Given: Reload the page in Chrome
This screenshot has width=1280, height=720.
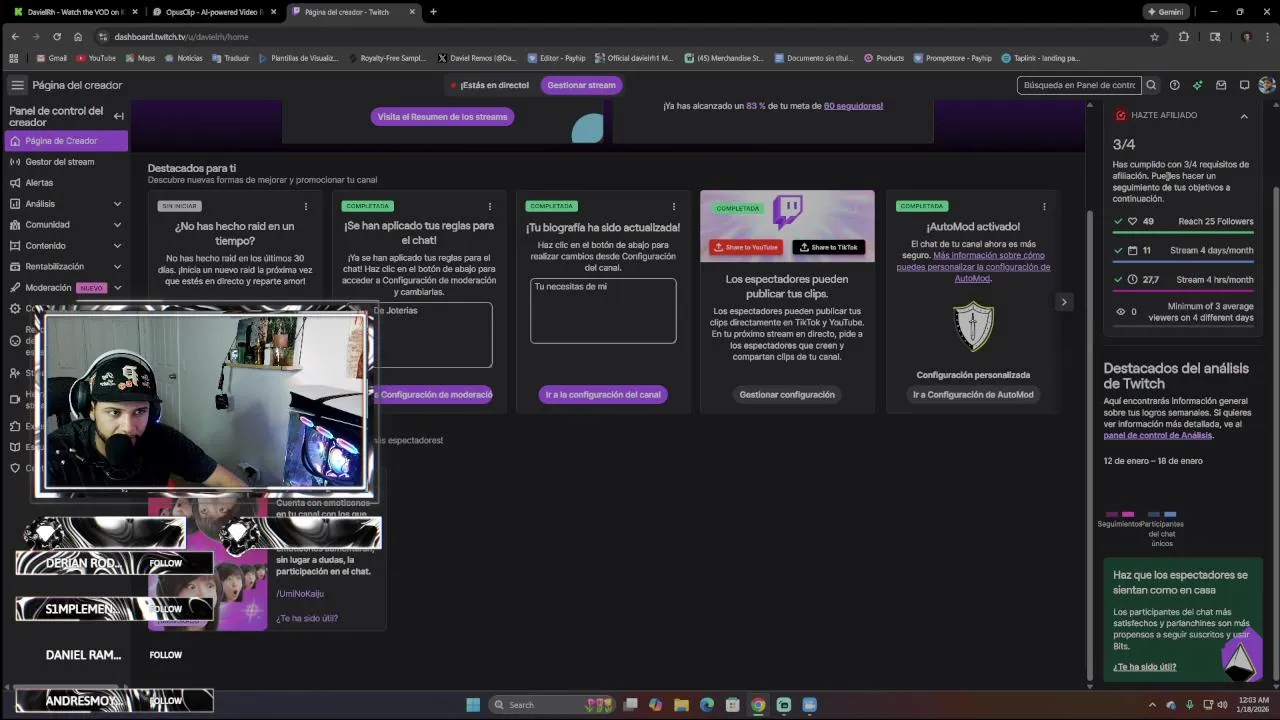Looking at the screenshot, I should tap(56, 37).
